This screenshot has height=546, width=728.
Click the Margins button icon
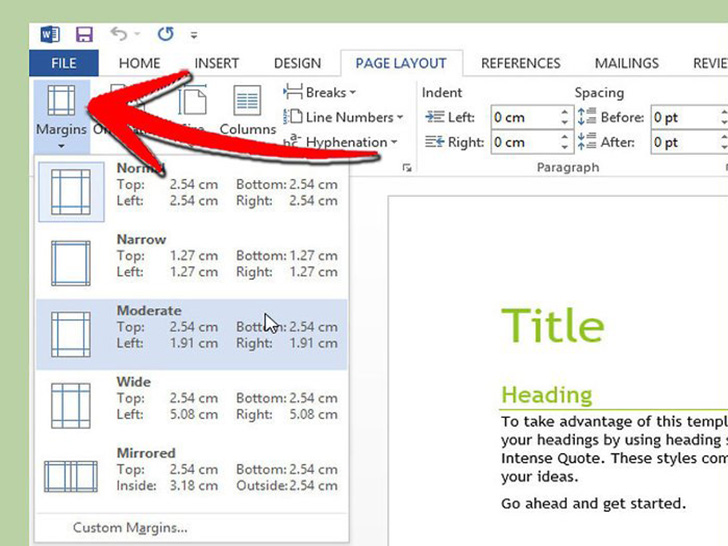click(x=61, y=100)
